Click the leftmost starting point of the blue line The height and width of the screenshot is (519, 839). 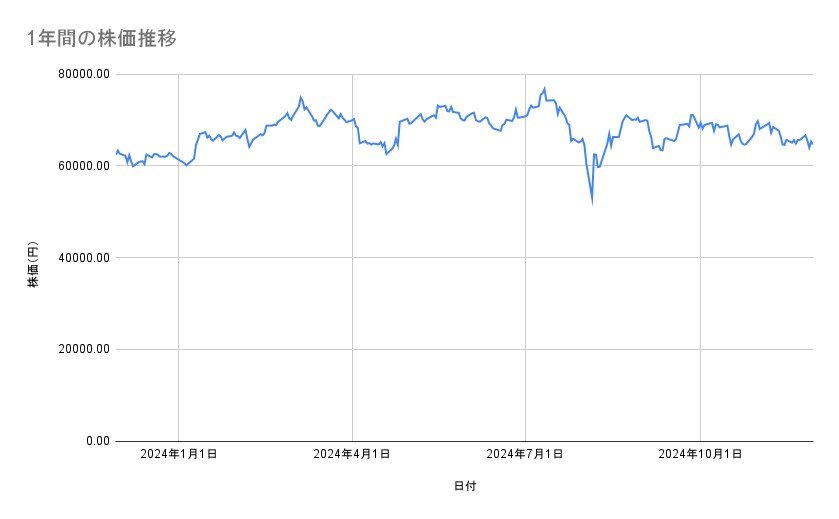tap(117, 152)
